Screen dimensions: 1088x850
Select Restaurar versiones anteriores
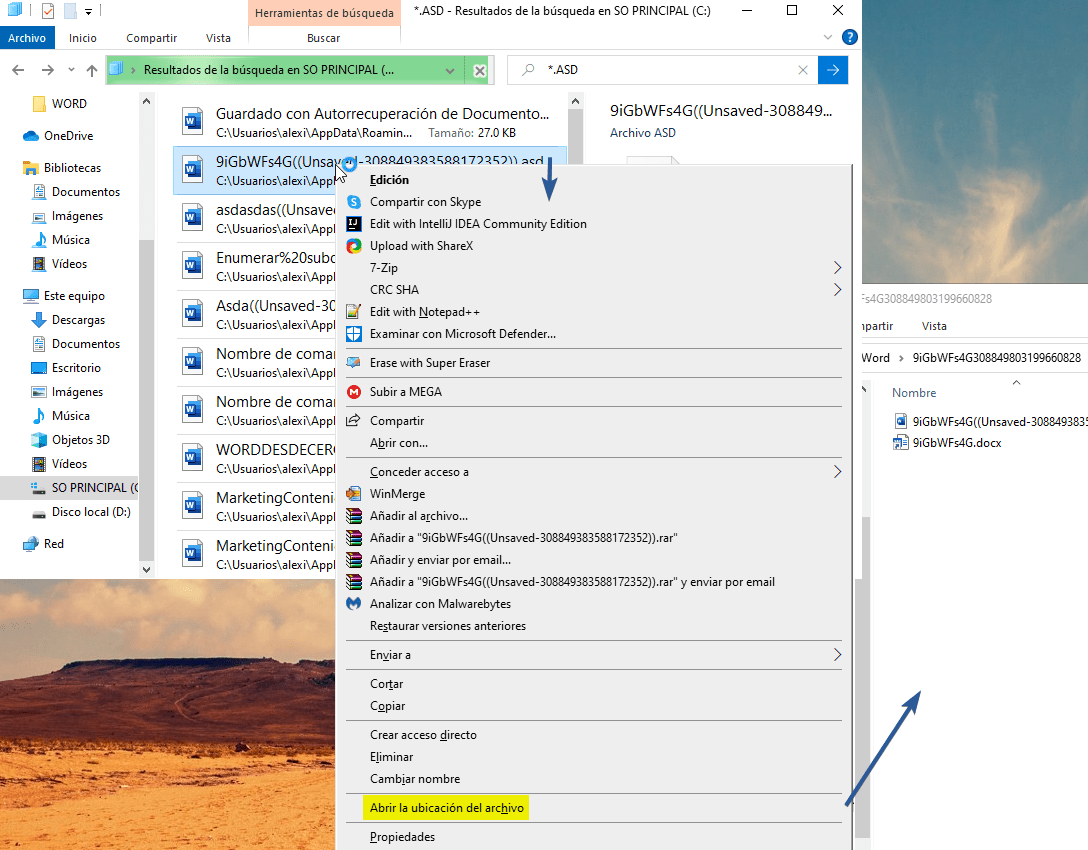[448, 626]
